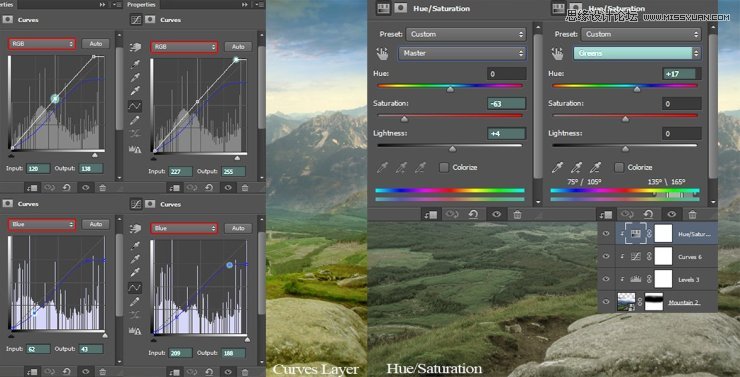Screen dimensions: 740x377
Task: Select the pencil draw-curve tool in Blue Curves panel
Action: click(135, 302)
